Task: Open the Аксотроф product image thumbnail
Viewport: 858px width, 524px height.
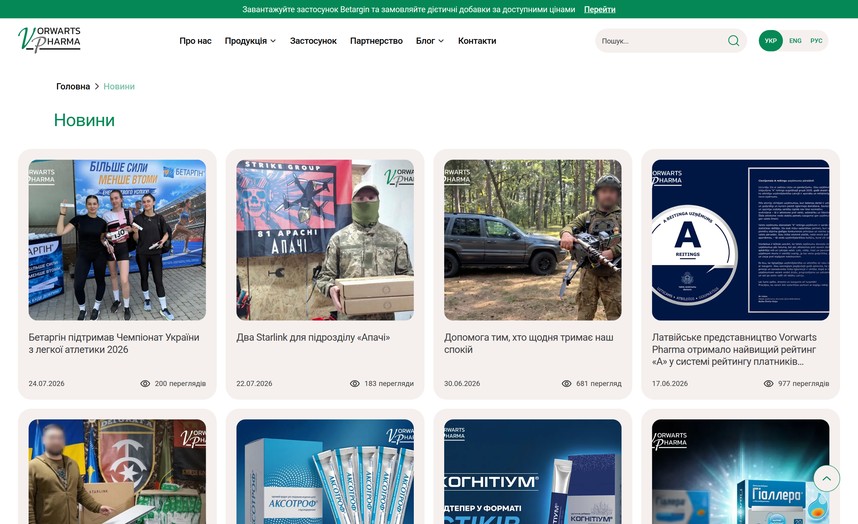Action: pos(325,471)
